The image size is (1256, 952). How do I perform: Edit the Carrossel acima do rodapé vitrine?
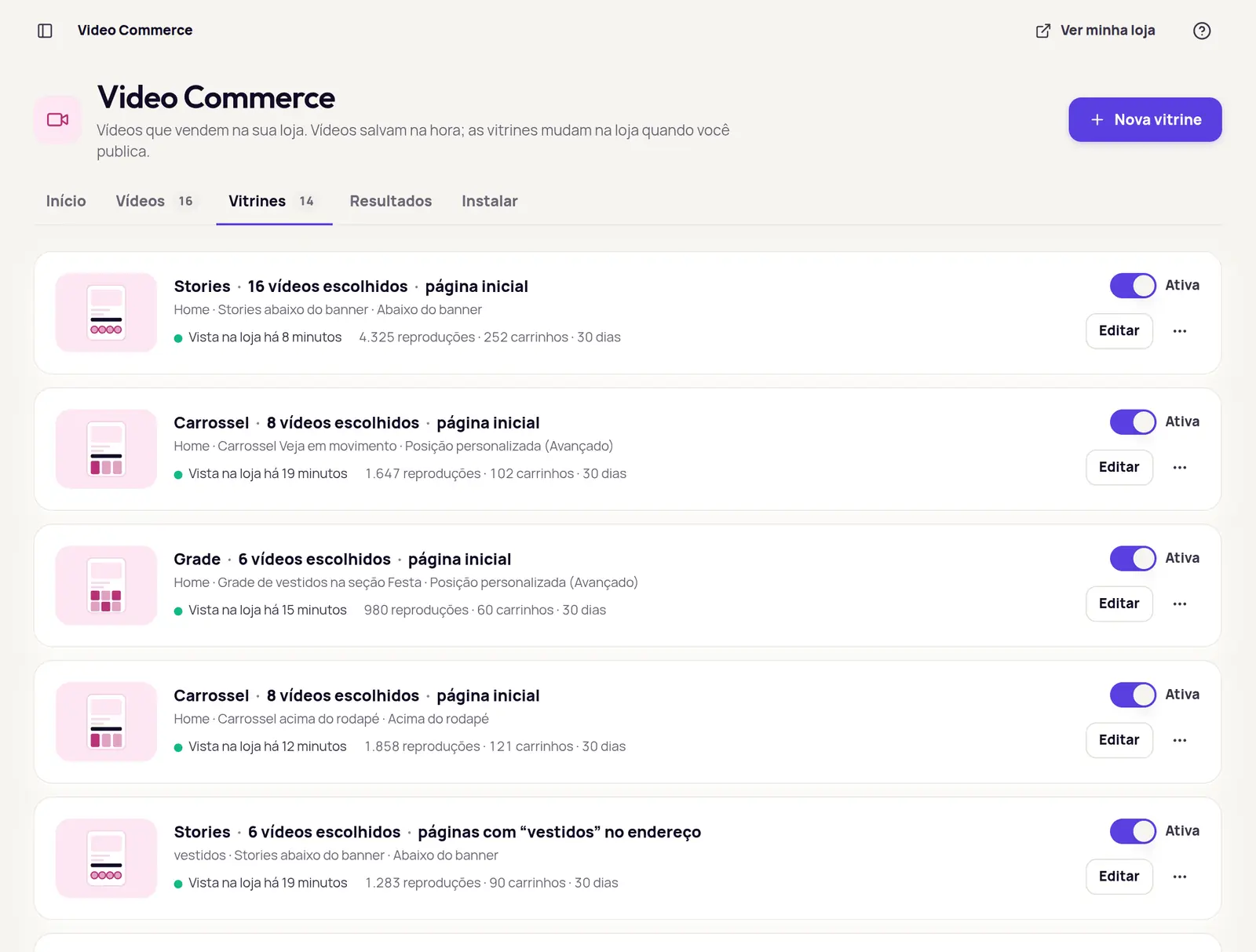pyautogui.click(x=1119, y=741)
